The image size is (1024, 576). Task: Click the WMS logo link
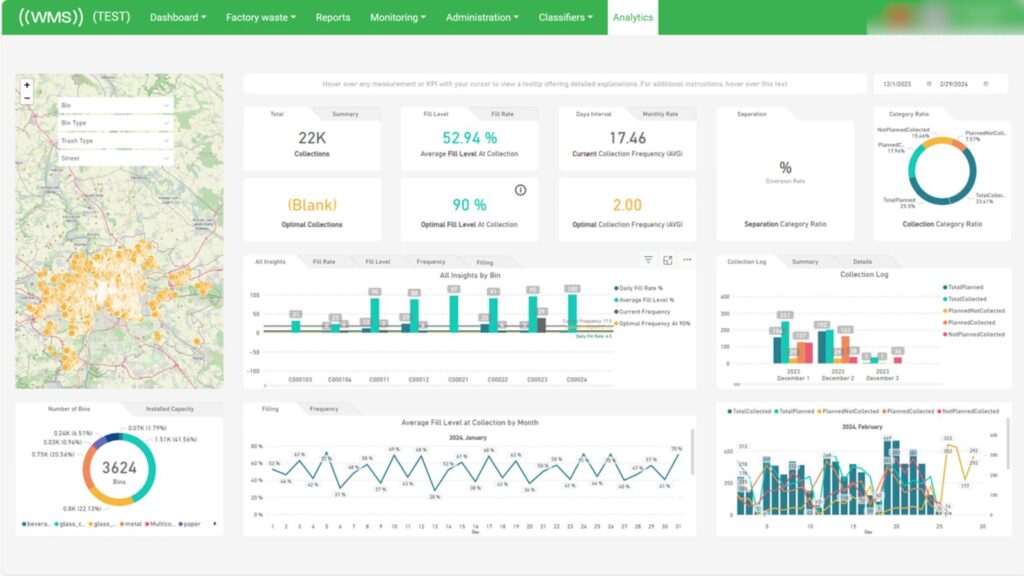click(x=50, y=17)
